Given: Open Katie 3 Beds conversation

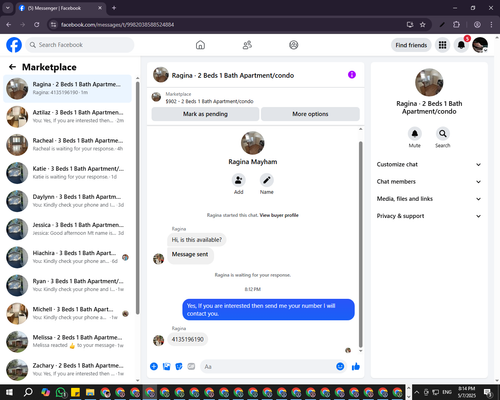Looking at the screenshot, I should pos(67,173).
